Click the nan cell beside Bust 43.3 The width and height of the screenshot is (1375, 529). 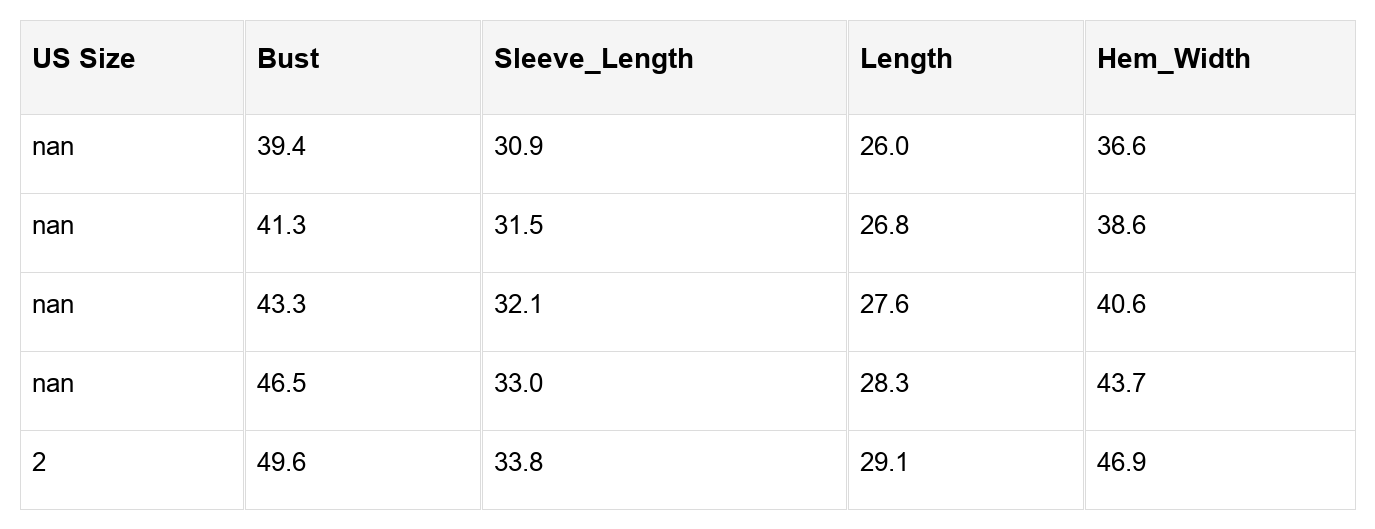[x=53, y=305]
